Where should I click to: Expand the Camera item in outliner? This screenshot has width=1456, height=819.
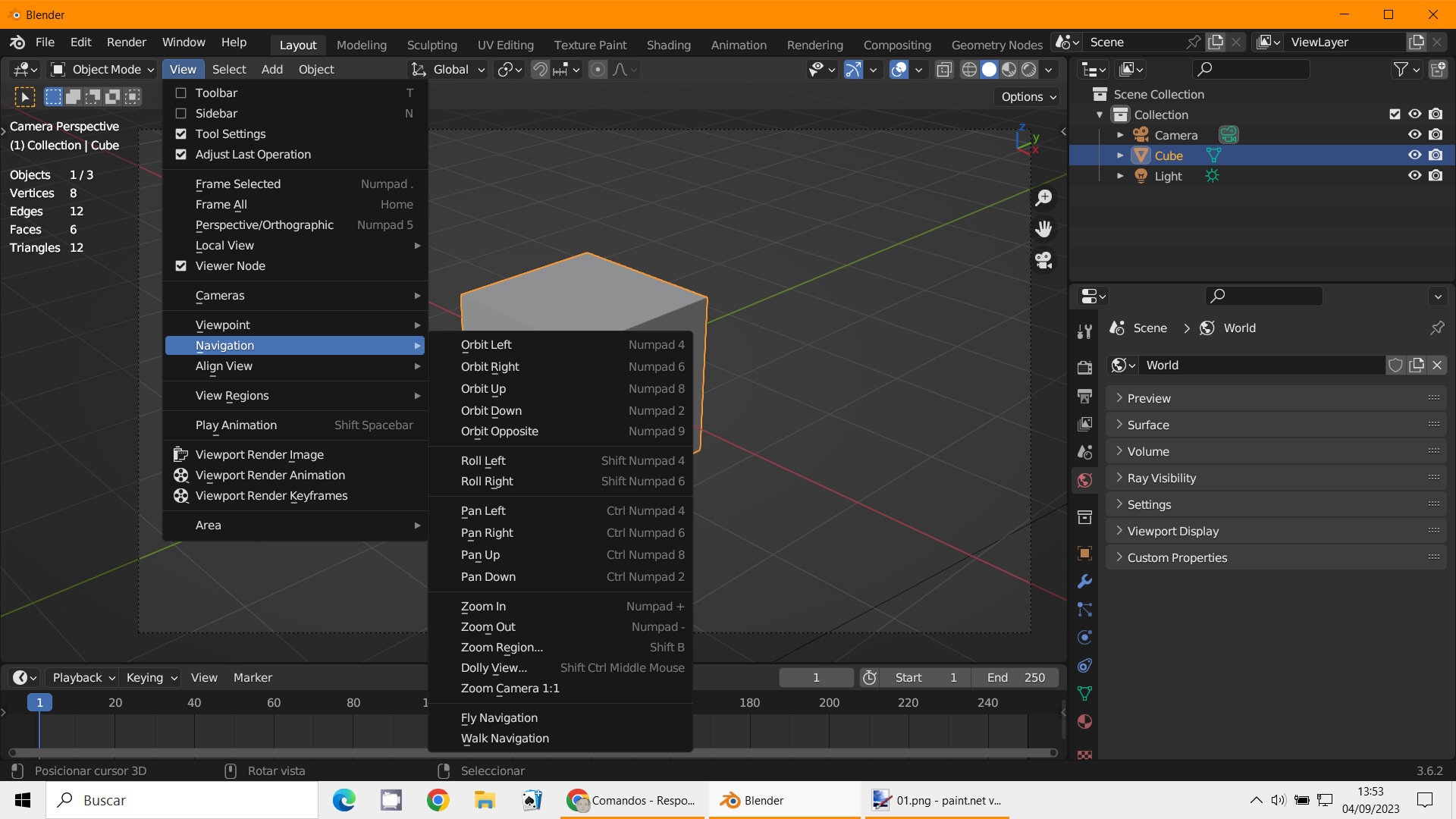click(x=1120, y=136)
